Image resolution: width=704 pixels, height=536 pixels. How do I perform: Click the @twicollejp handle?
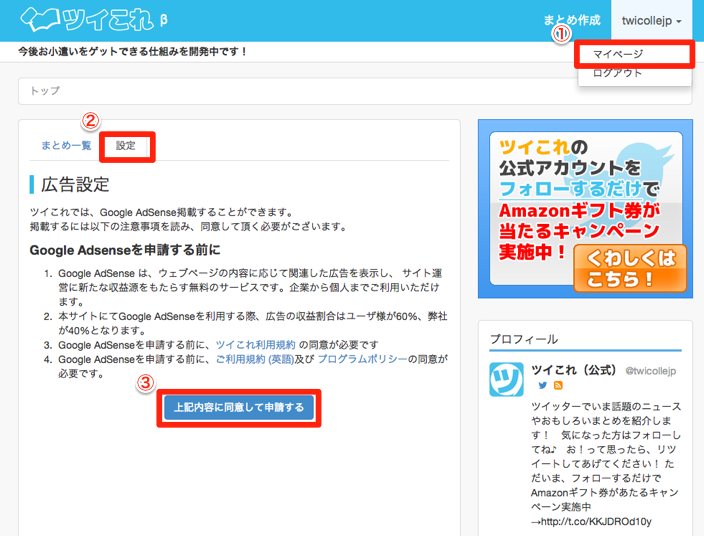pos(651,371)
